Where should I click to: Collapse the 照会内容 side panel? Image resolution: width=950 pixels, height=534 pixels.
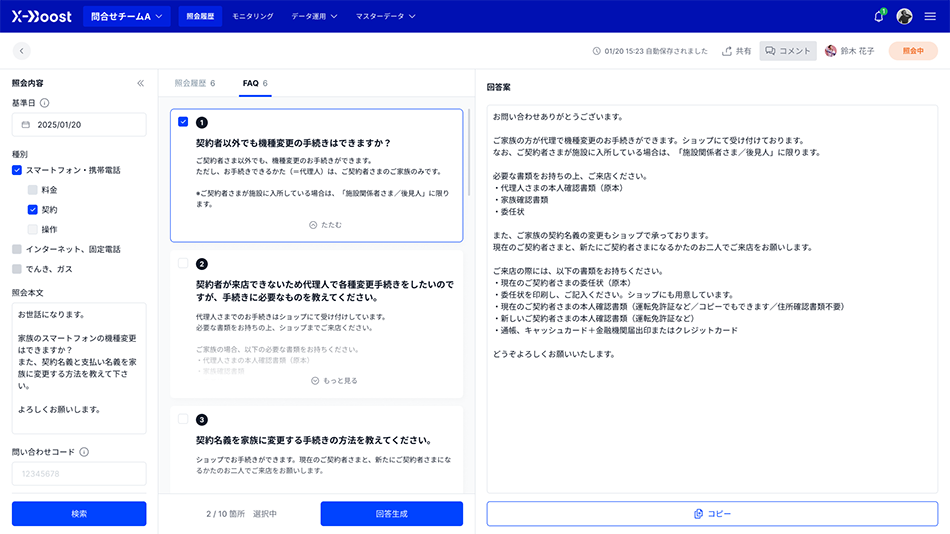click(x=140, y=84)
